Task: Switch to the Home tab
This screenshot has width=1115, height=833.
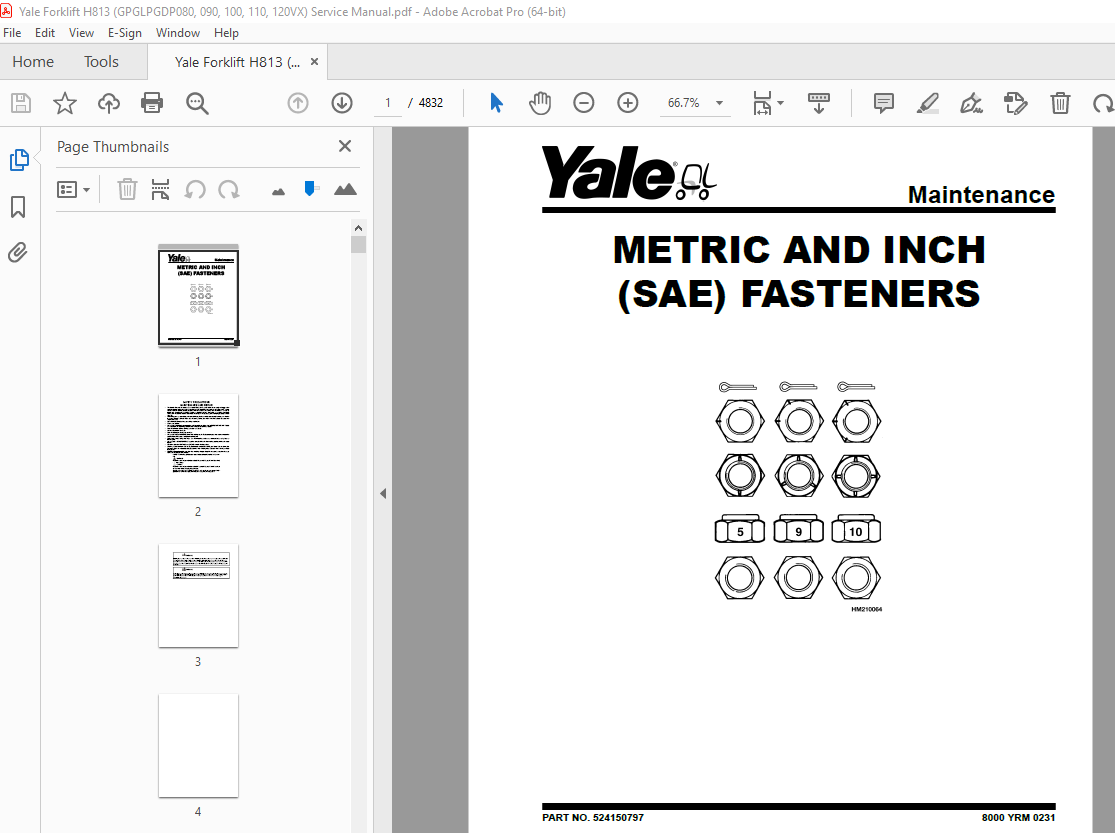Action: click(33, 62)
